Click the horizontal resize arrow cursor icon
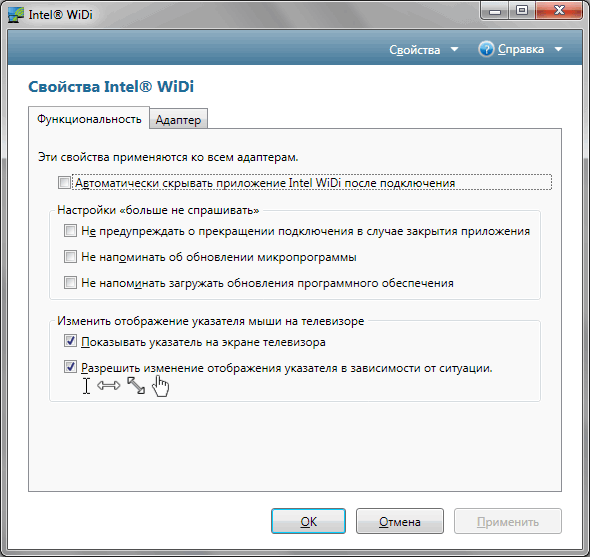Viewport: 590px width, 557px height. pos(109,385)
